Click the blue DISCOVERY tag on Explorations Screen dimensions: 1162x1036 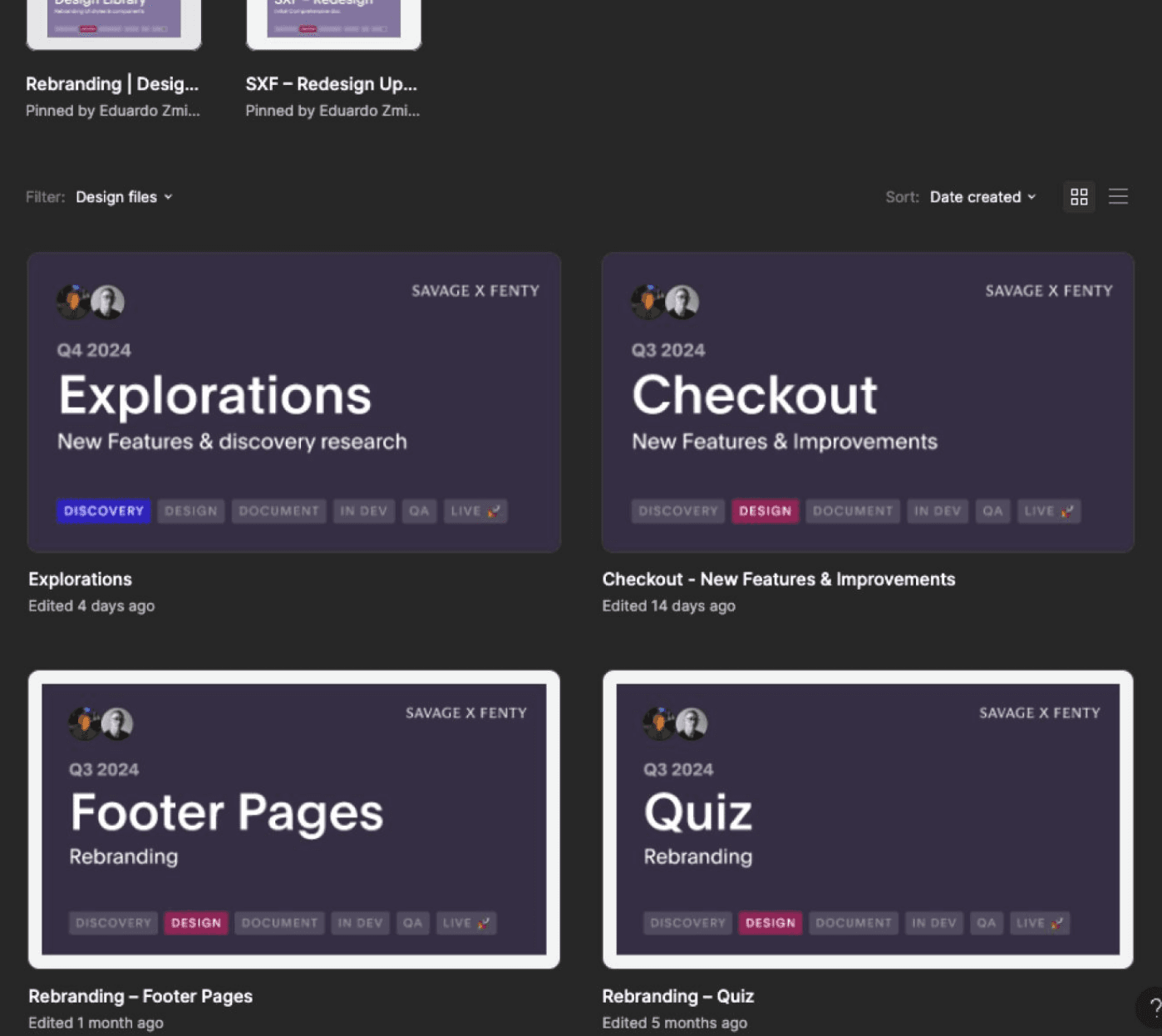104,511
